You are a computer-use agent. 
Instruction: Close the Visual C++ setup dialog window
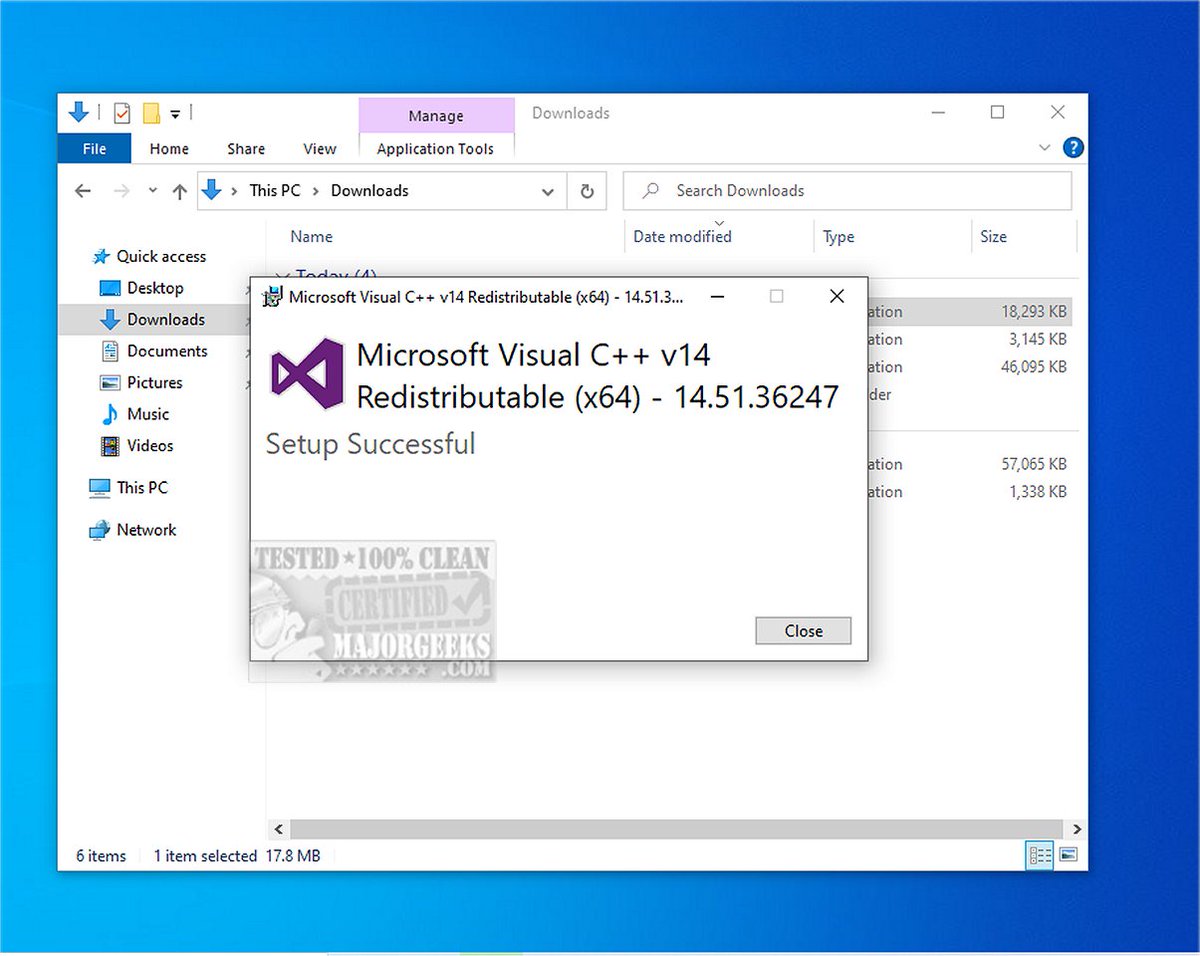[837, 296]
